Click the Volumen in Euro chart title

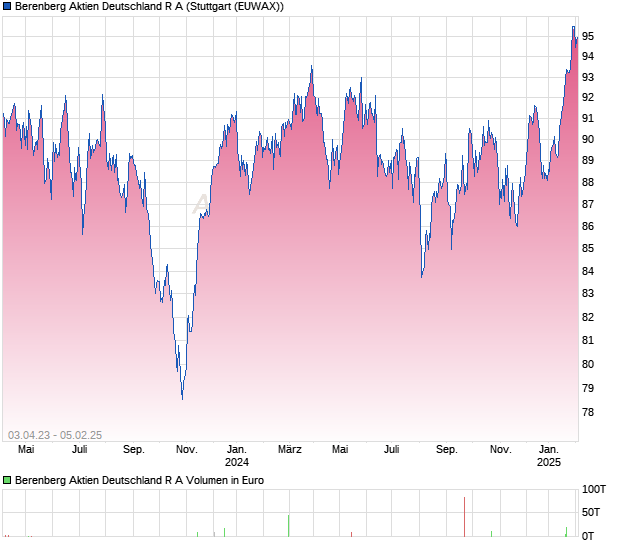(139, 480)
